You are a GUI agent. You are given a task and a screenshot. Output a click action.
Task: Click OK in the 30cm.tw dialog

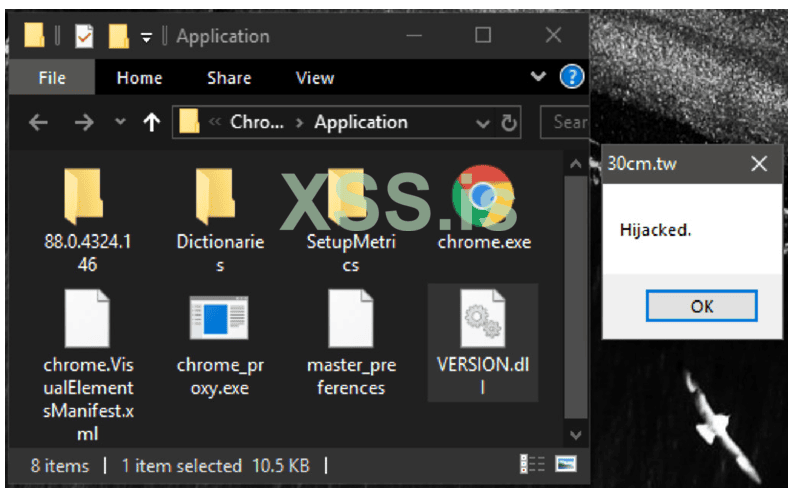tap(702, 306)
